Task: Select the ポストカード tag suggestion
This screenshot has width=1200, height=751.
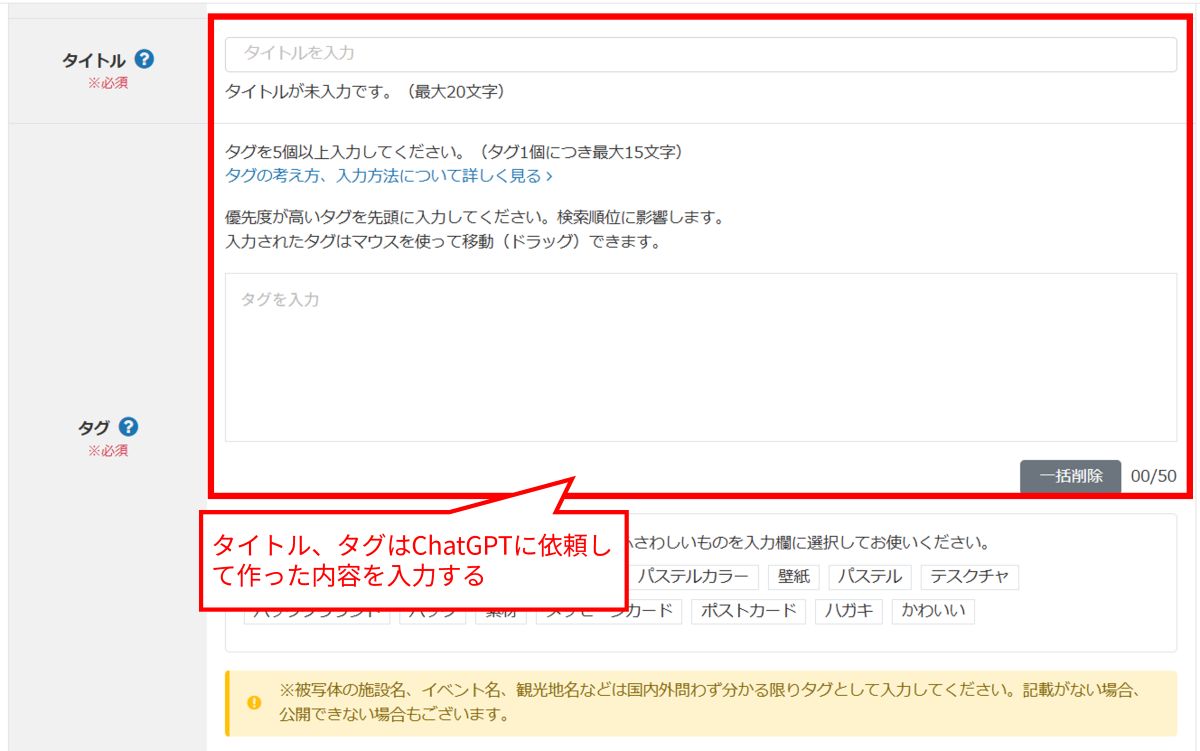Action: point(748,611)
